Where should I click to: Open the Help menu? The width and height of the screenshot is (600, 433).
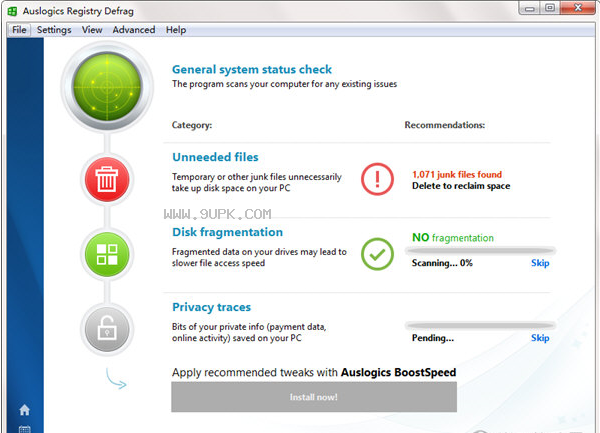(x=176, y=30)
